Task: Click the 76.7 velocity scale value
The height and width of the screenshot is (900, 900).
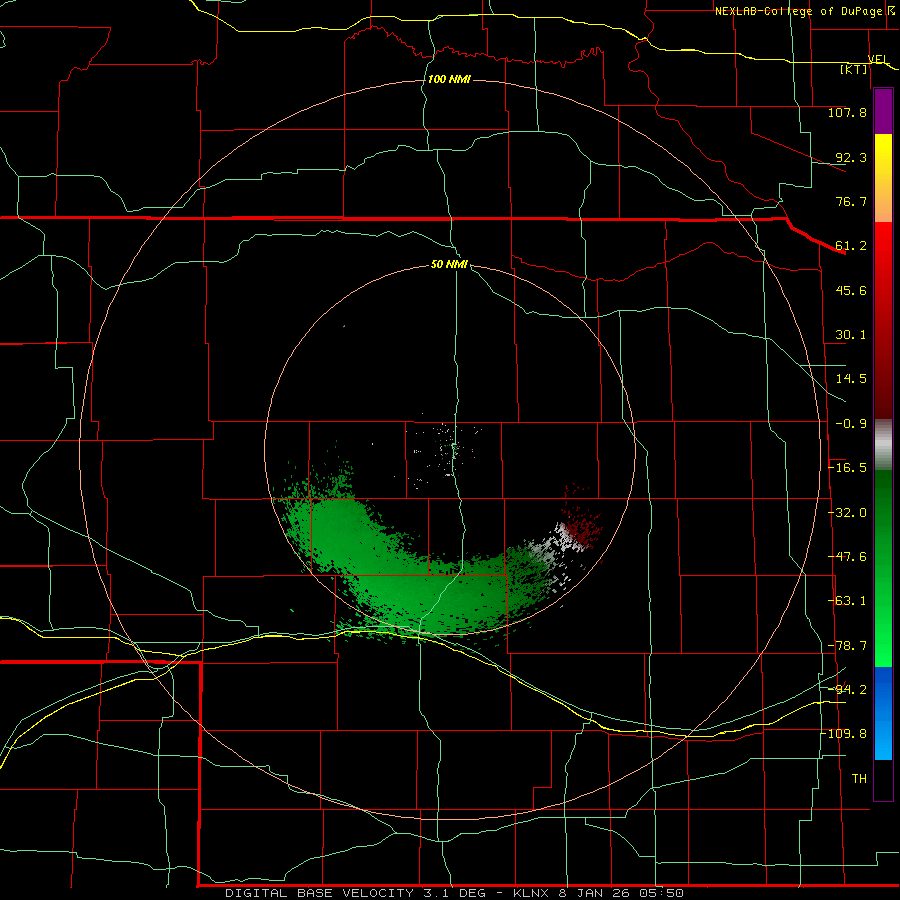Action: click(x=851, y=201)
